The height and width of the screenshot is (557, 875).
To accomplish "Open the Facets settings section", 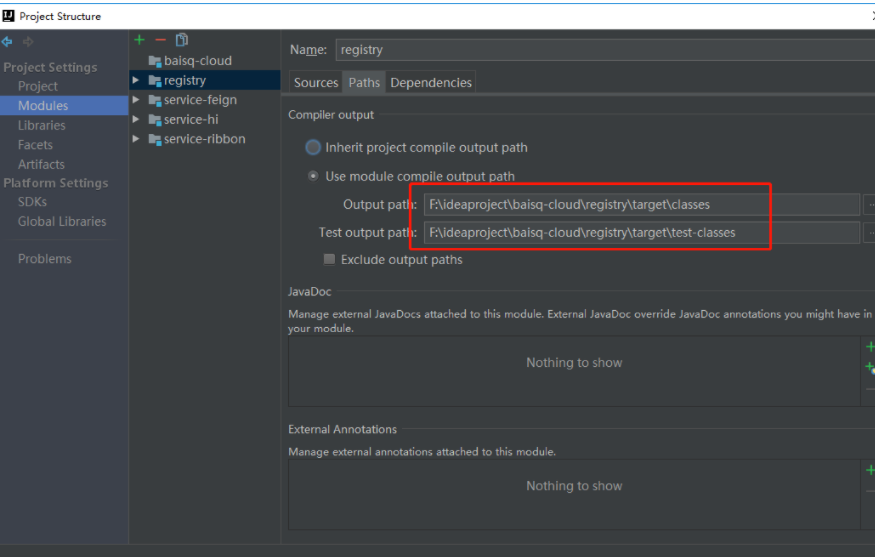I will click(x=35, y=145).
